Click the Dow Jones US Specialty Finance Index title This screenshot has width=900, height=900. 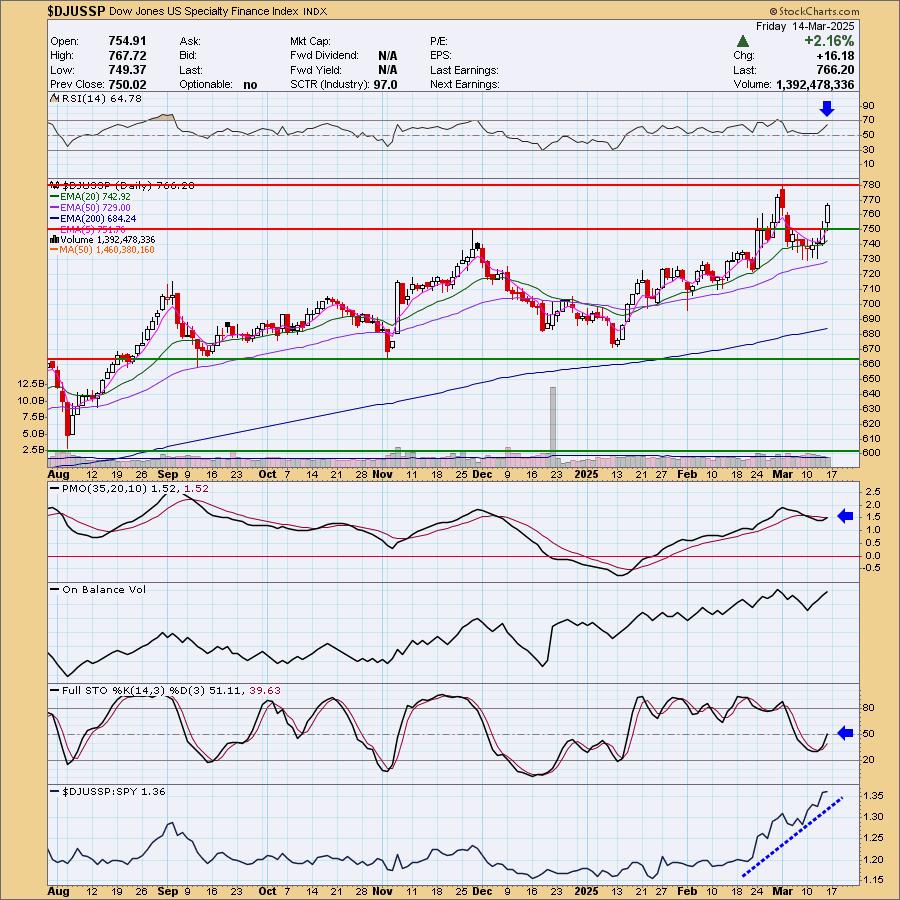tap(203, 11)
